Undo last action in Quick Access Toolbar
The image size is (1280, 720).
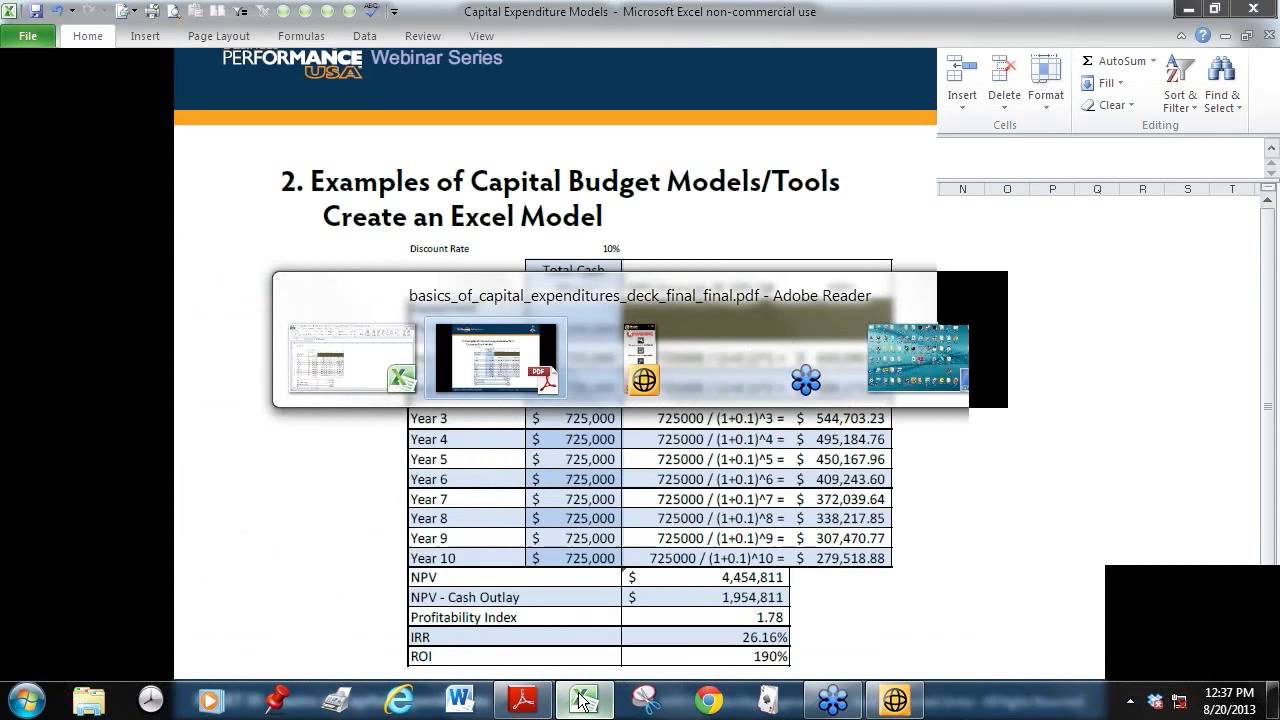coord(56,11)
